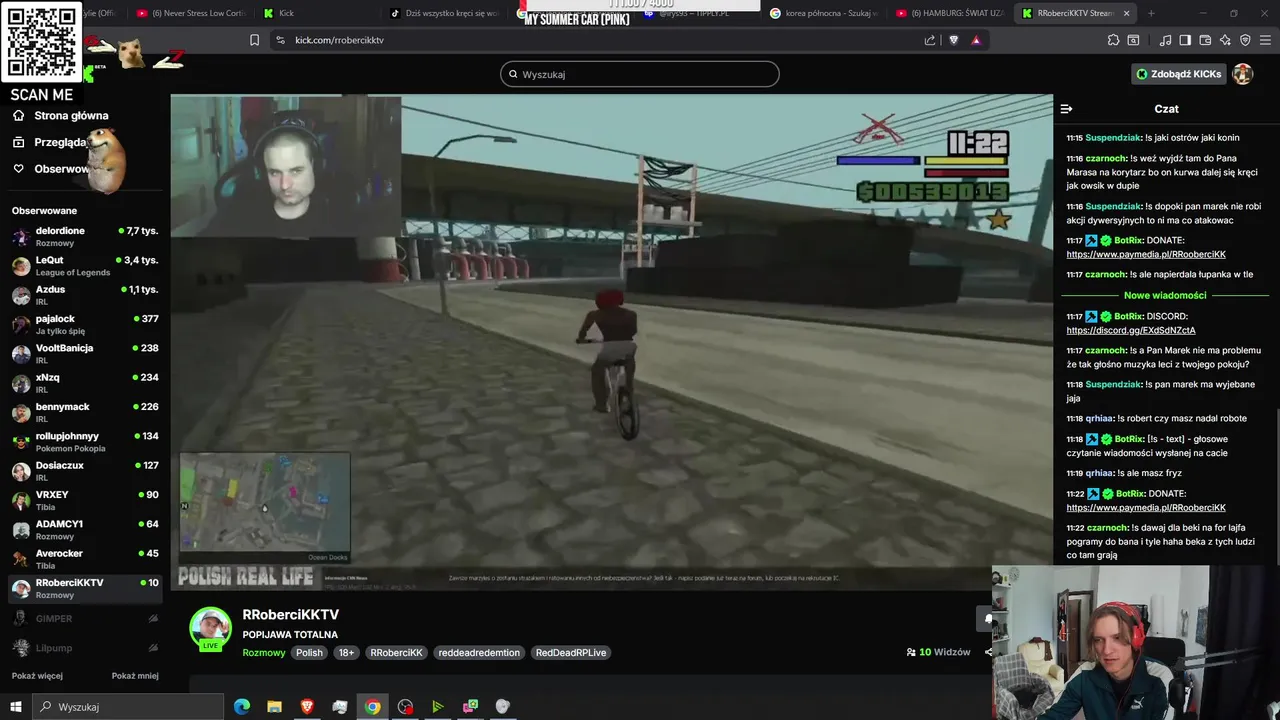Open new browser tab with plus button
The image size is (1280, 720).
point(1151,13)
